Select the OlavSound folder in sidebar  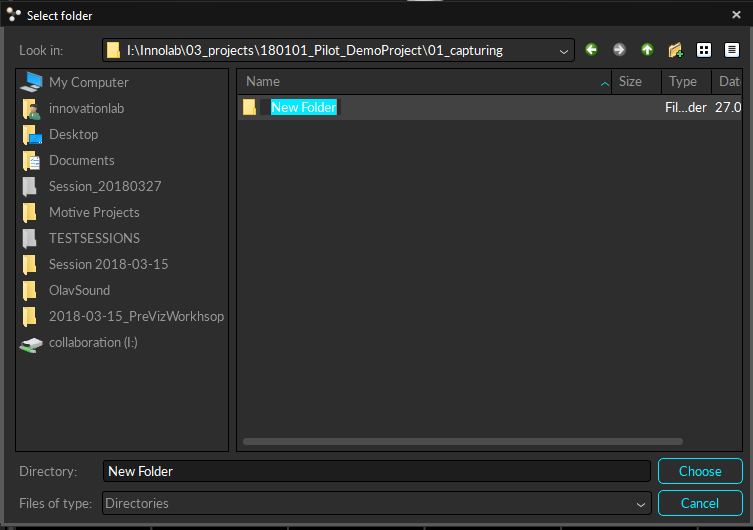click(x=79, y=290)
